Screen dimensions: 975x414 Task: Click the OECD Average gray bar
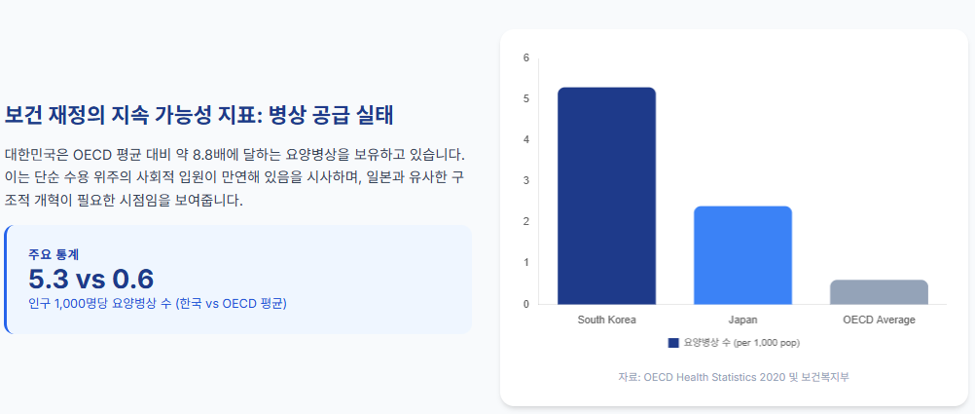tap(879, 292)
